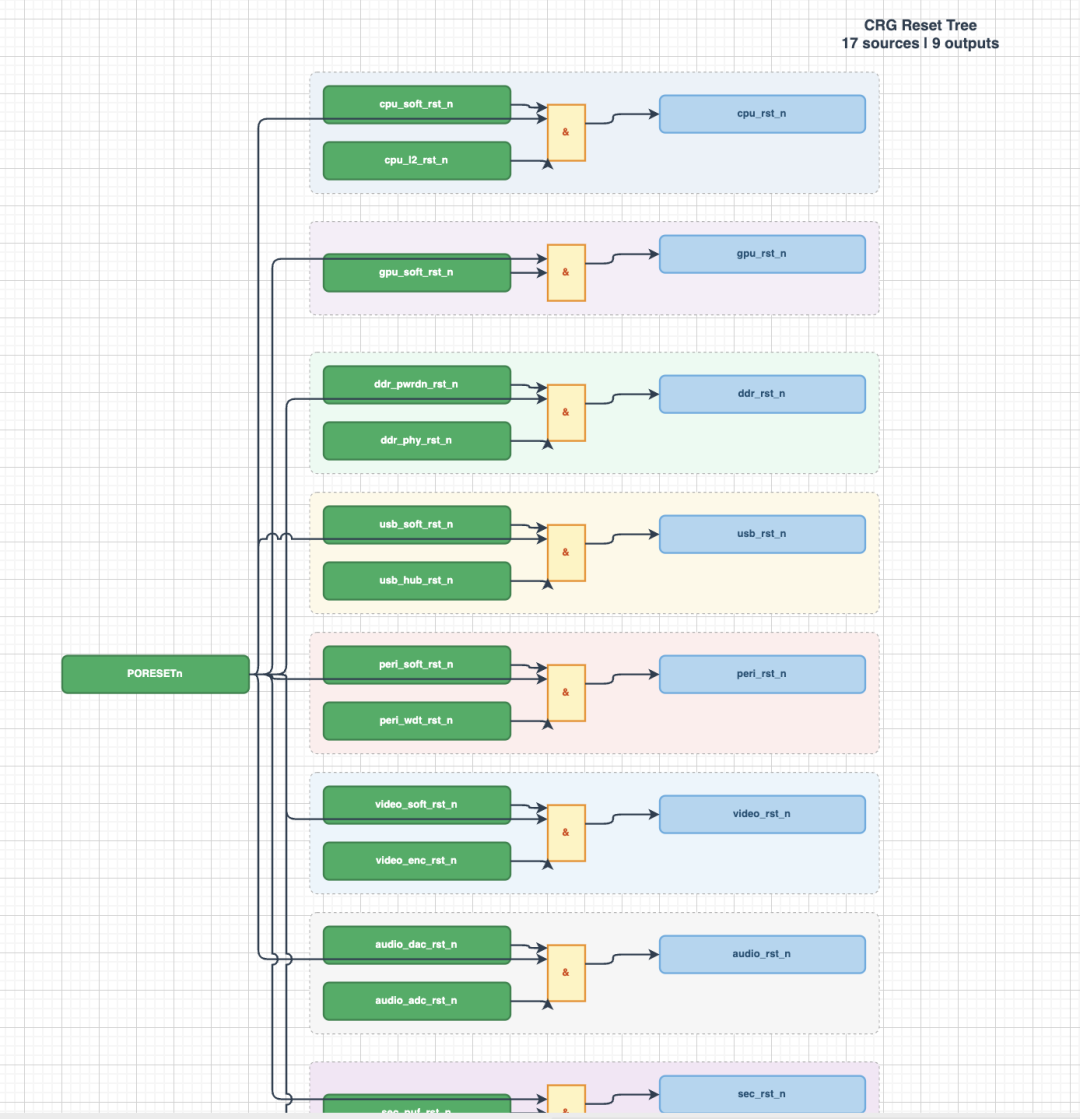Select the gpu_soft_rst_n node
This screenshot has height=1119, width=1080.
pos(417,273)
